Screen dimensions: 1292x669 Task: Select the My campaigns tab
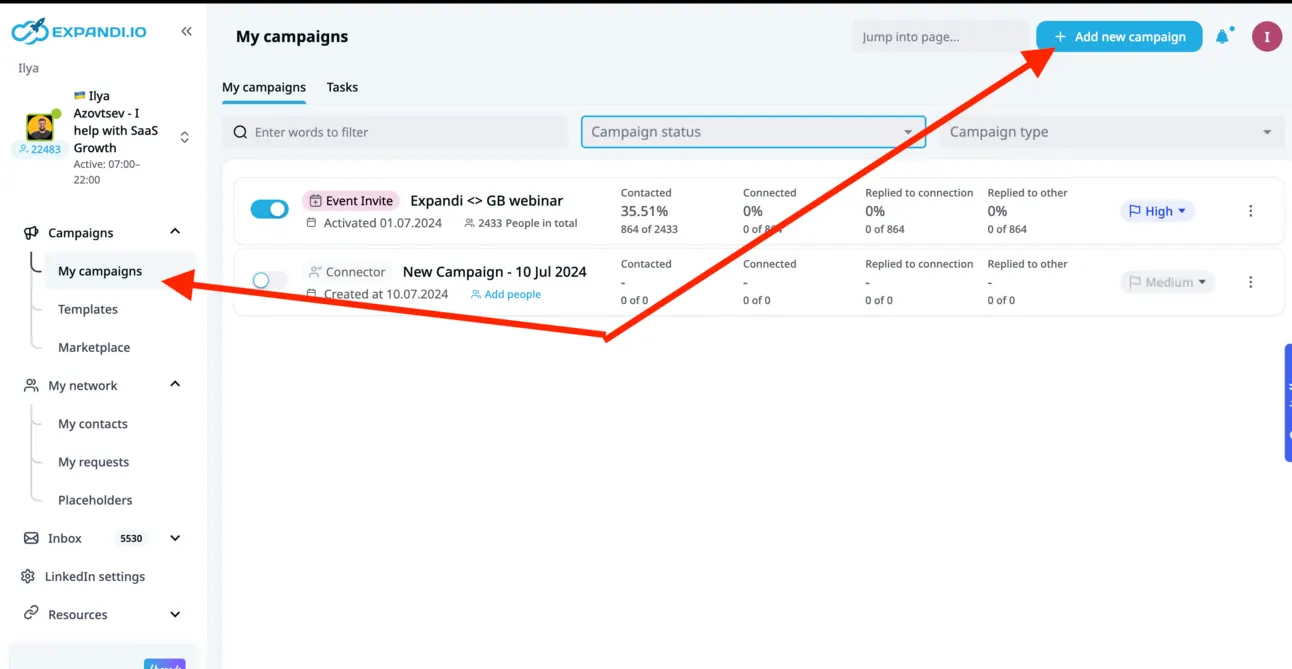click(264, 87)
